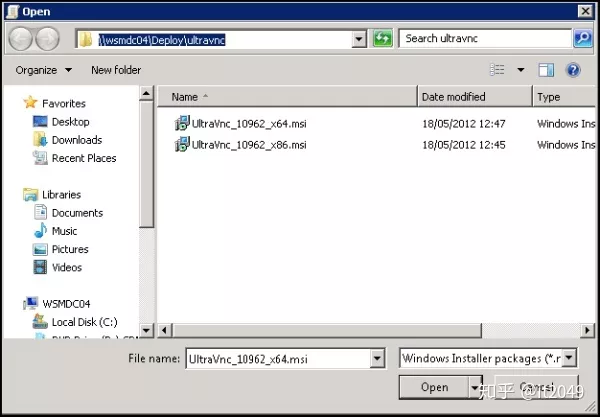
Task: Expand the address bar path dropdown
Action: click(x=360, y=39)
